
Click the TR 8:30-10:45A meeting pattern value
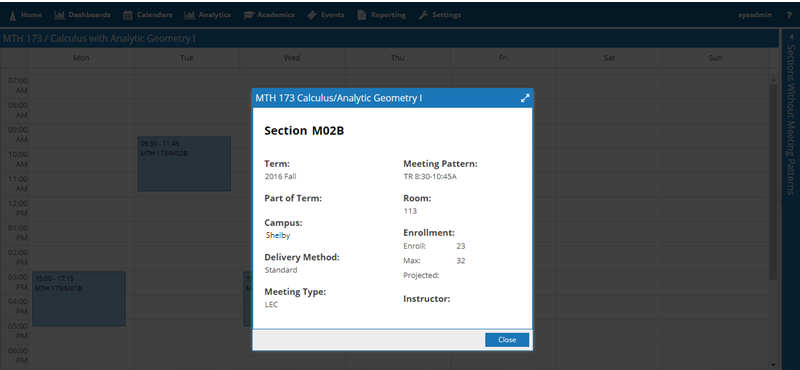point(430,177)
